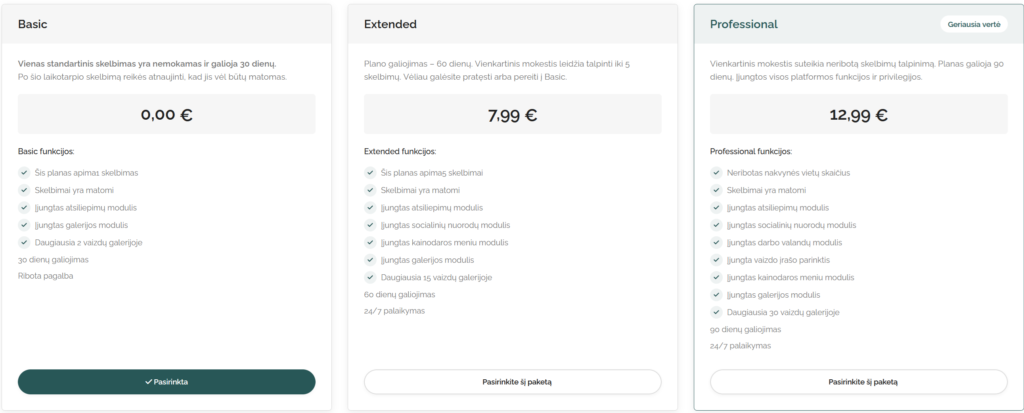Click the check icon beside "Įjungtas kainodaros meniu modulis" in Extended

point(370,242)
